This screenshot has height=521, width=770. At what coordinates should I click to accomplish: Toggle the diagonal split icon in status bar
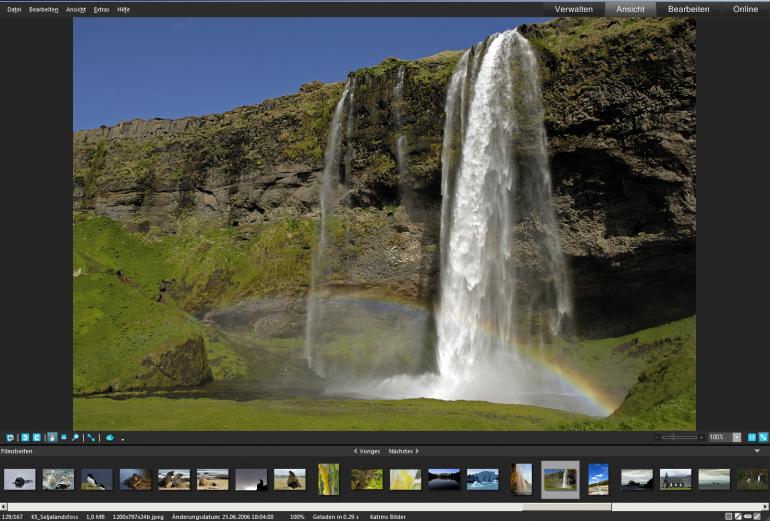coord(738,517)
